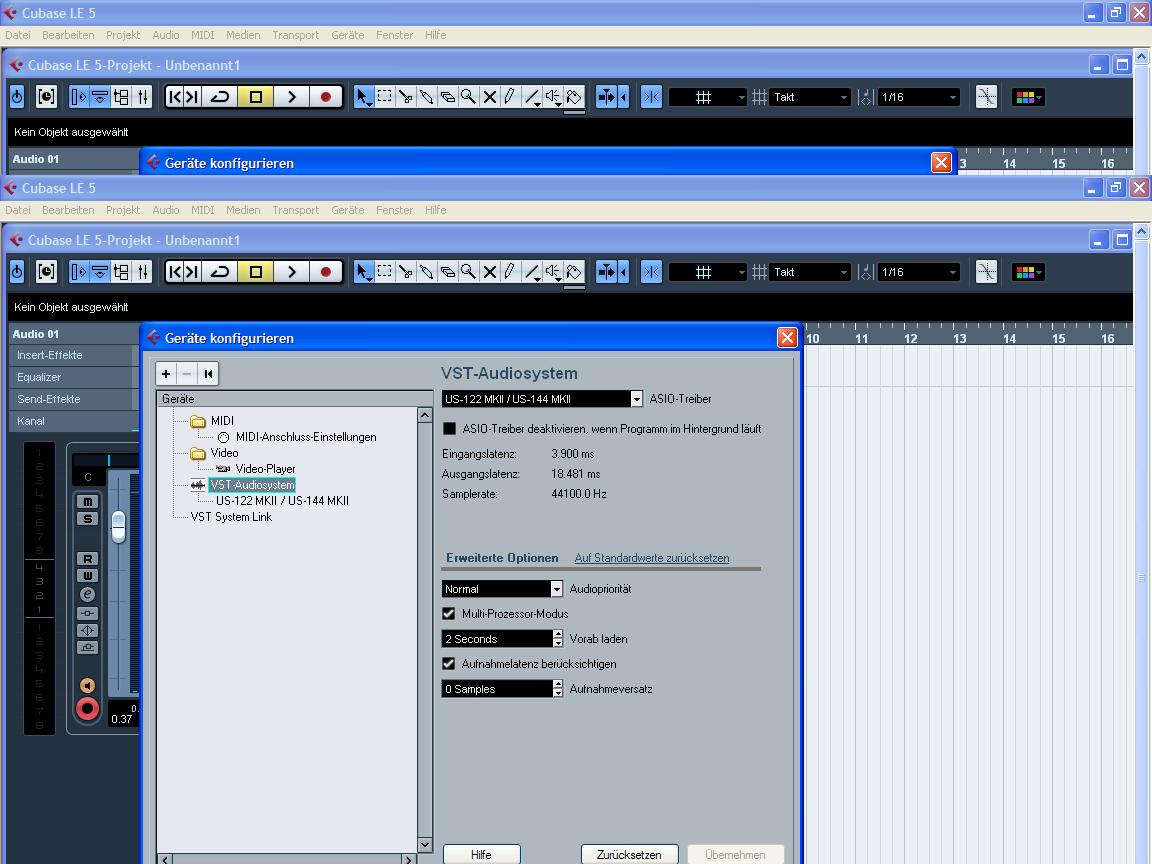
Task: Open the Audiopriorität dropdown
Action: pyautogui.click(x=556, y=589)
